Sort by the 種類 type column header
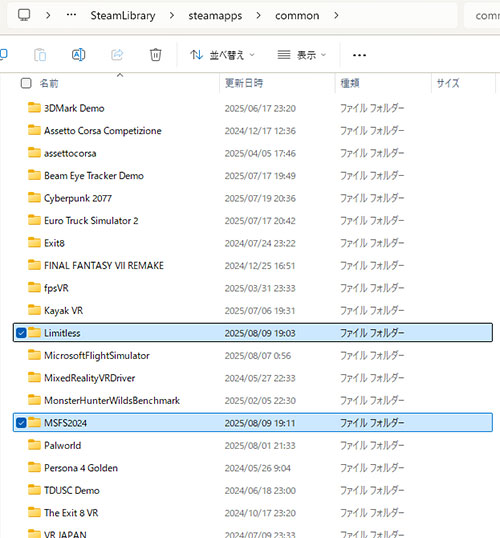 [x=350, y=83]
